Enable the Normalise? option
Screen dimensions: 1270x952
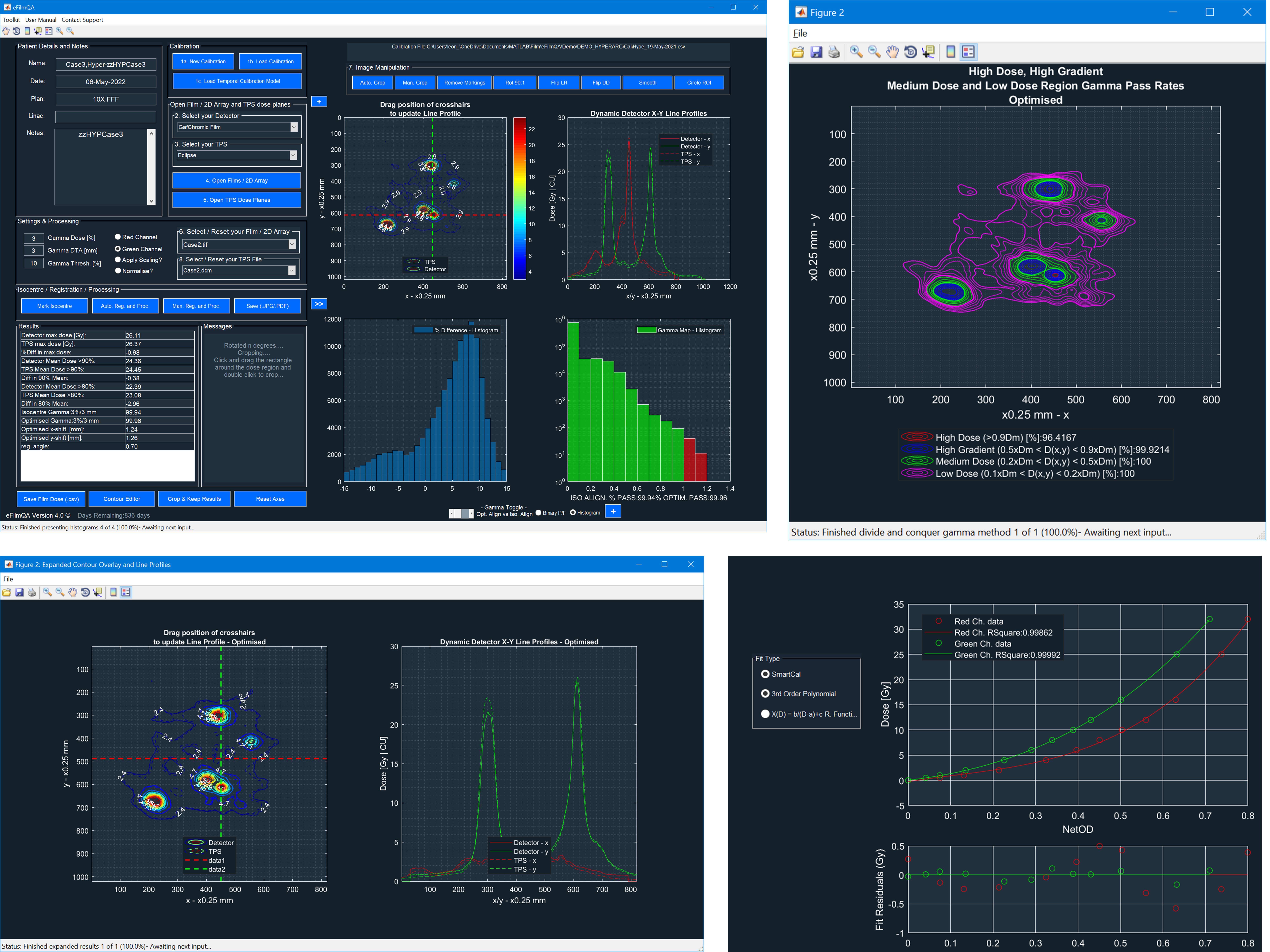tap(118, 271)
